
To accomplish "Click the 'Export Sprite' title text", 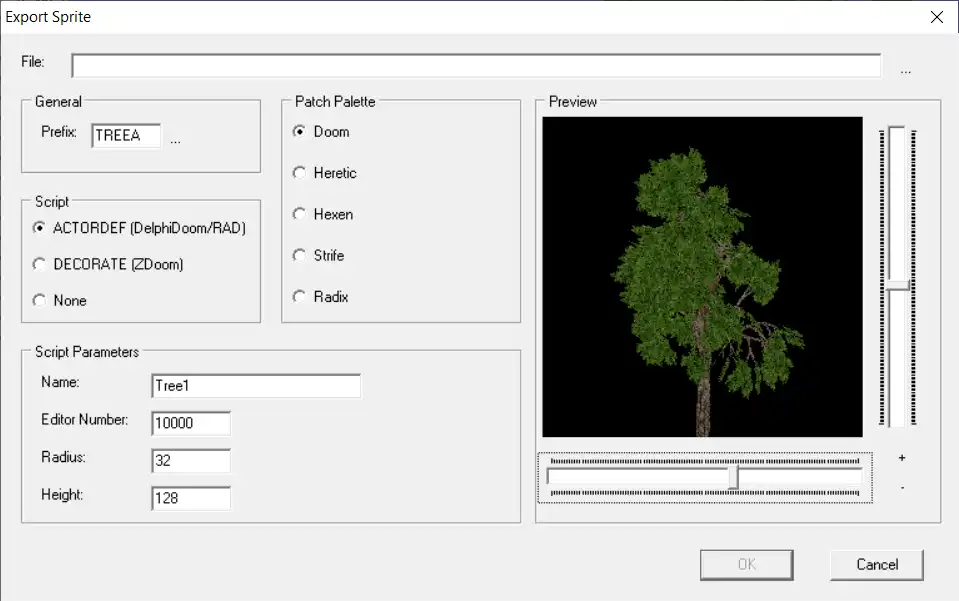I will (x=48, y=17).
